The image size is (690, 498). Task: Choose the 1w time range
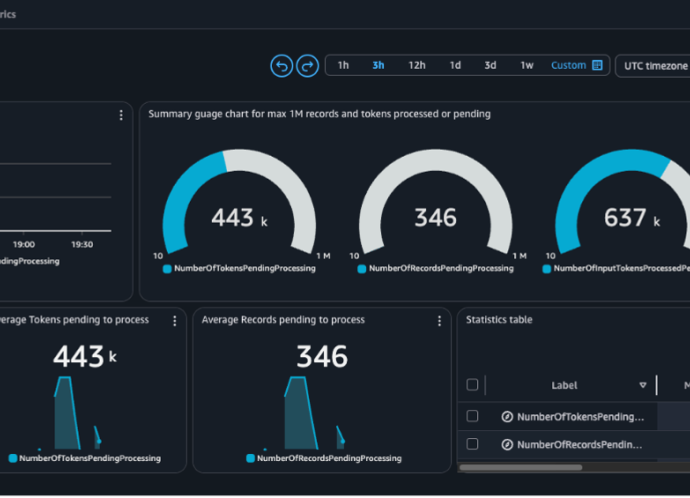tap(526, 66)
